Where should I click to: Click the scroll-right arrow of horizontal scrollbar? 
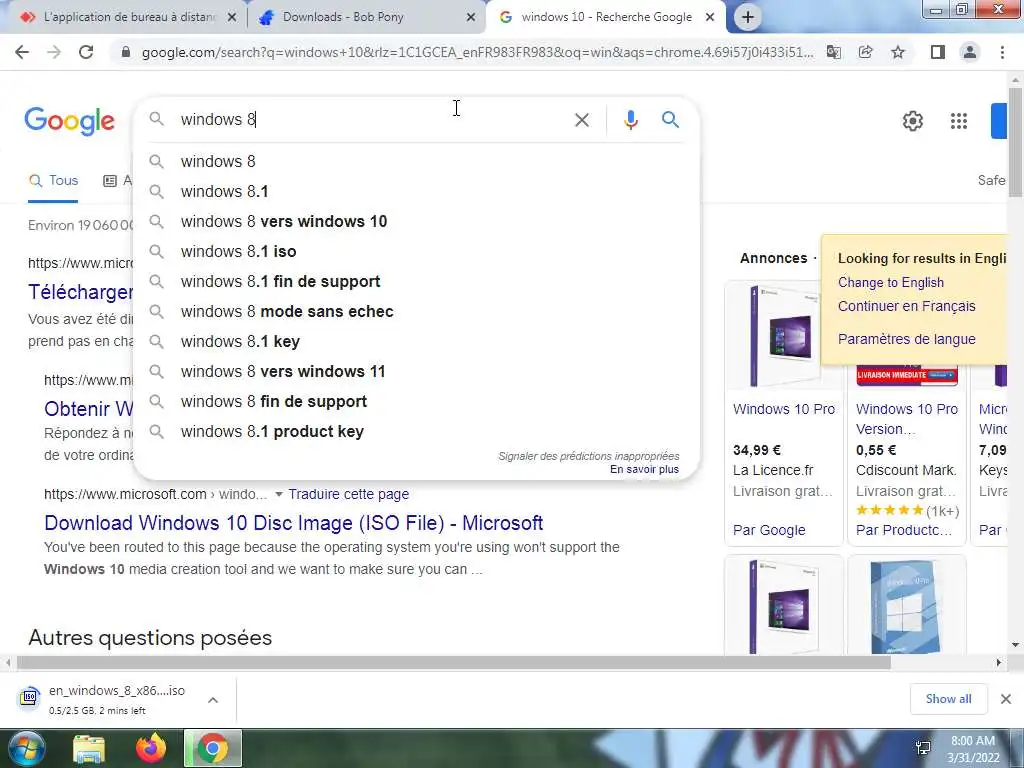(999, 663)
